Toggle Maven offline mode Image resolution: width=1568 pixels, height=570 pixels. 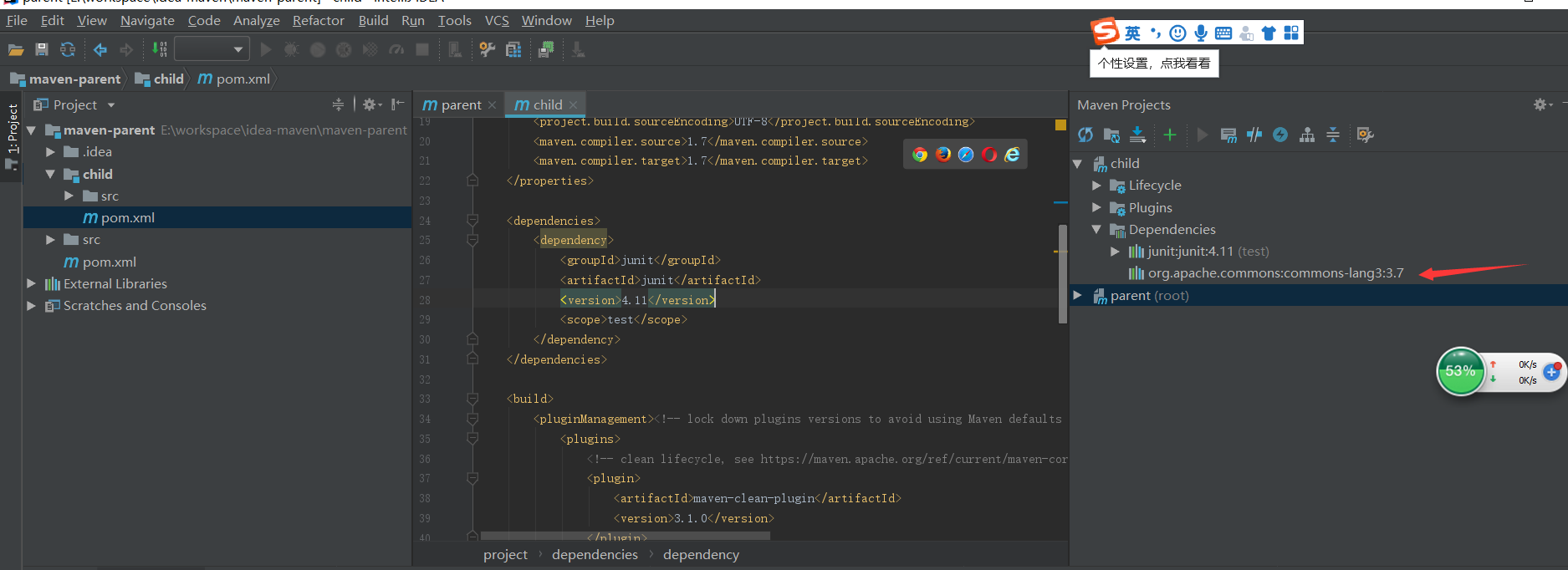tap(1254, 135)
